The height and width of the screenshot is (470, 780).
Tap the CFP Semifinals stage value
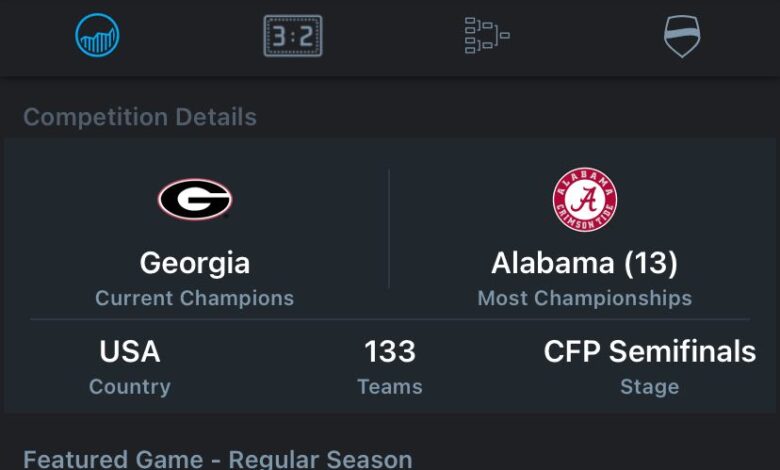click(650, 351)
